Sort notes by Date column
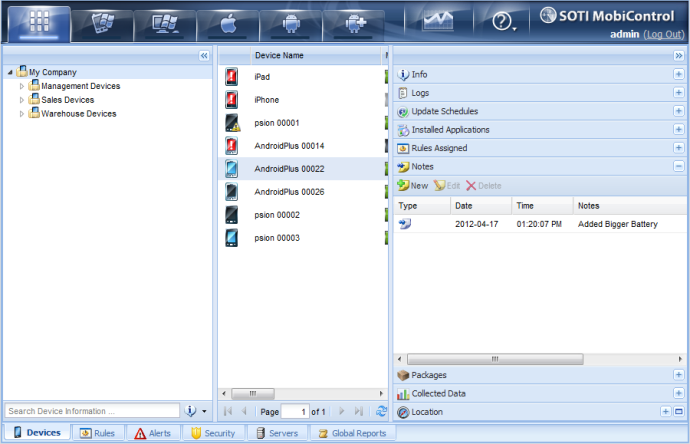690x444 pixels. [x=481, y=205]
